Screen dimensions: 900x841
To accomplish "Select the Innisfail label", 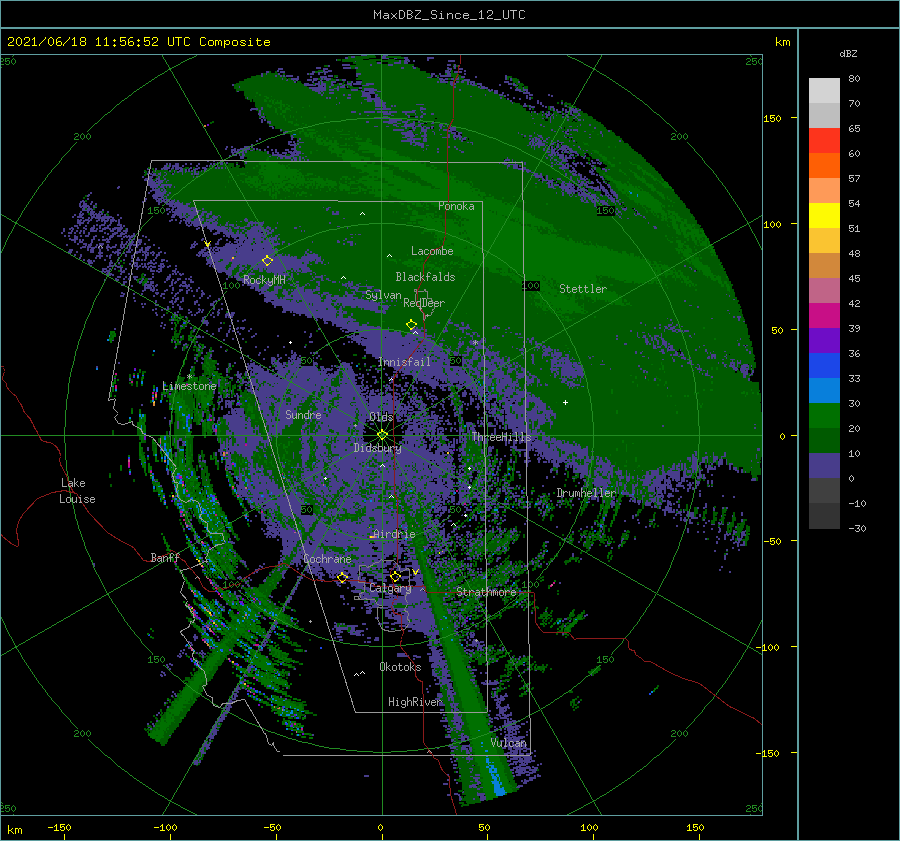I will click(404, 362).
